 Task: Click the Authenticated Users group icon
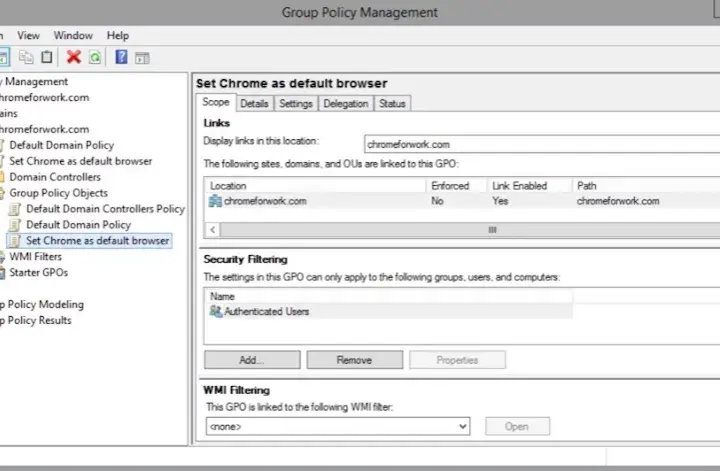click(215, 311)
